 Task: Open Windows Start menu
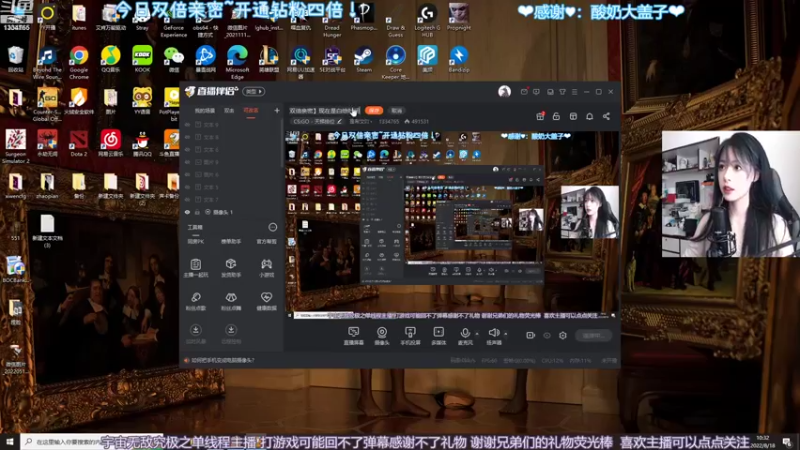tap(10, 441)
